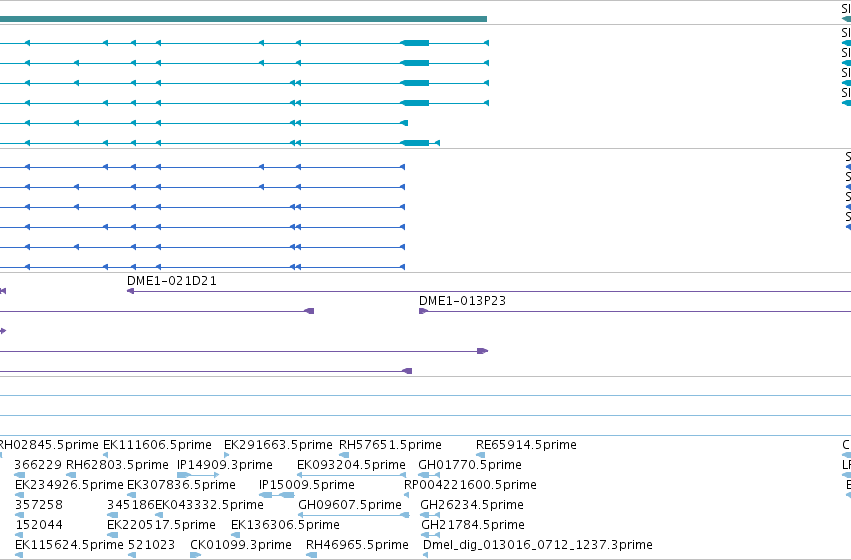
Task: Click the 357258 feature label
Action: click(x=39, y=505)
